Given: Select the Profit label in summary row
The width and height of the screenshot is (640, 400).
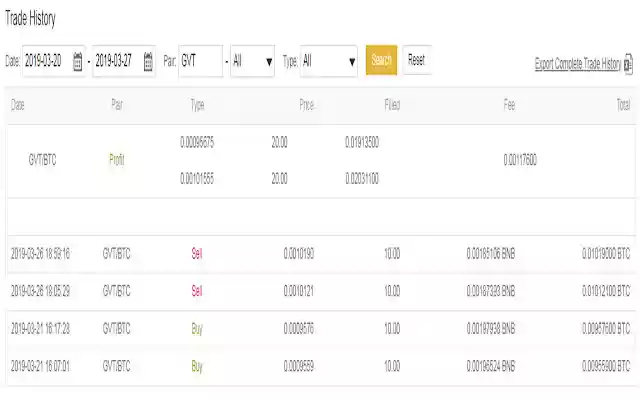Looking at the screenshot, I should pyautogui.click(x=116, y=160).
